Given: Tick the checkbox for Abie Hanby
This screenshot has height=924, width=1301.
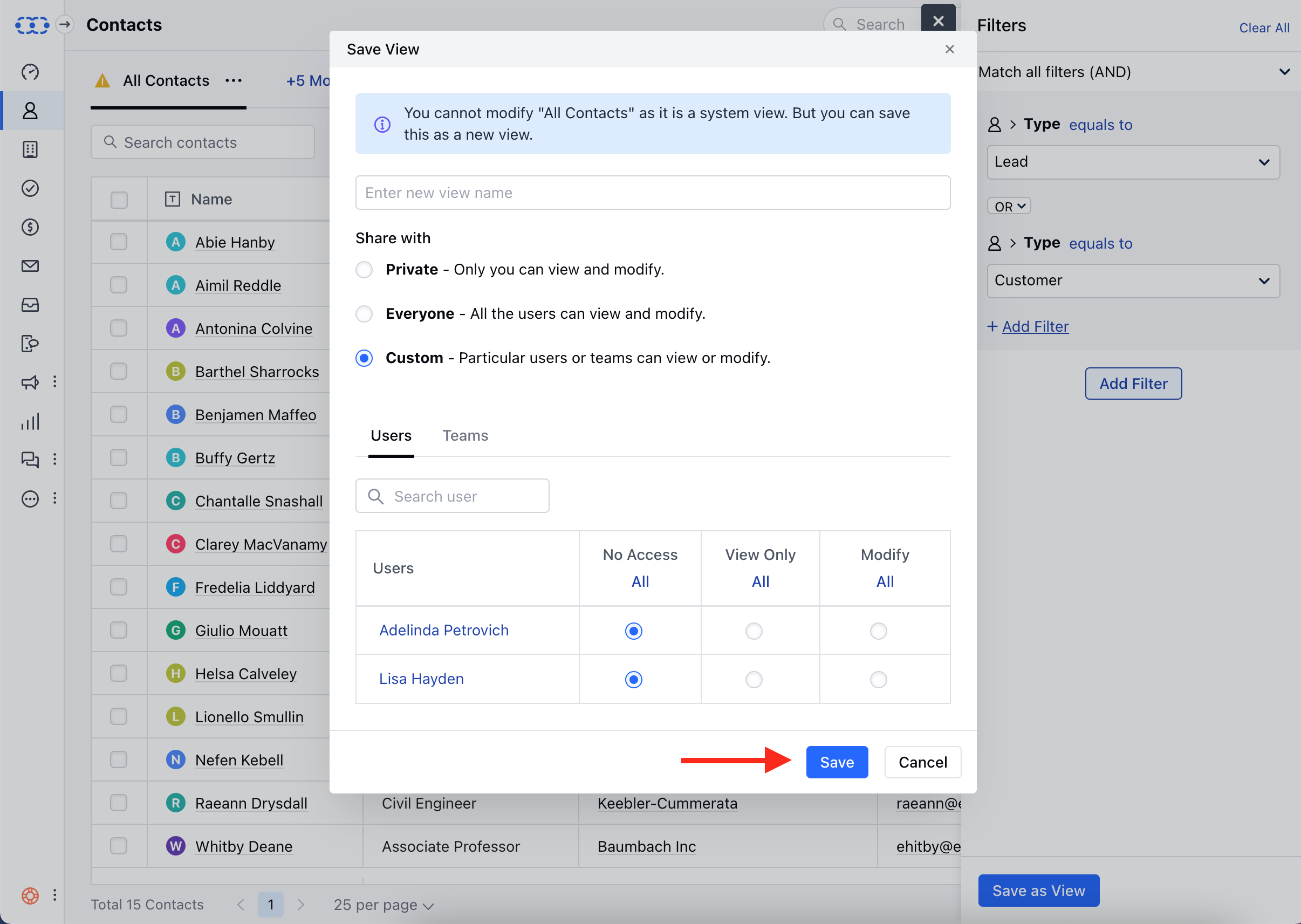Looking at the screenshot, I should (119, 242).
